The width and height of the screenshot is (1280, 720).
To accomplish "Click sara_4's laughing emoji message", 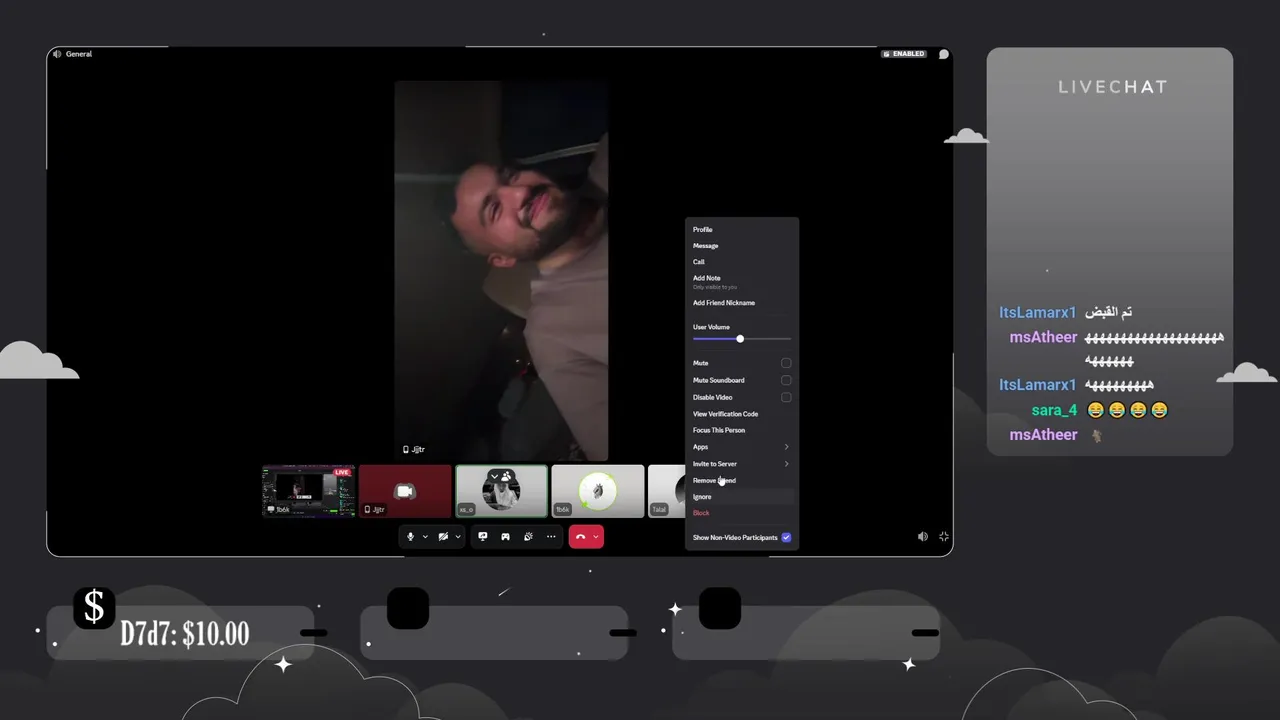I will (1127, 410).
